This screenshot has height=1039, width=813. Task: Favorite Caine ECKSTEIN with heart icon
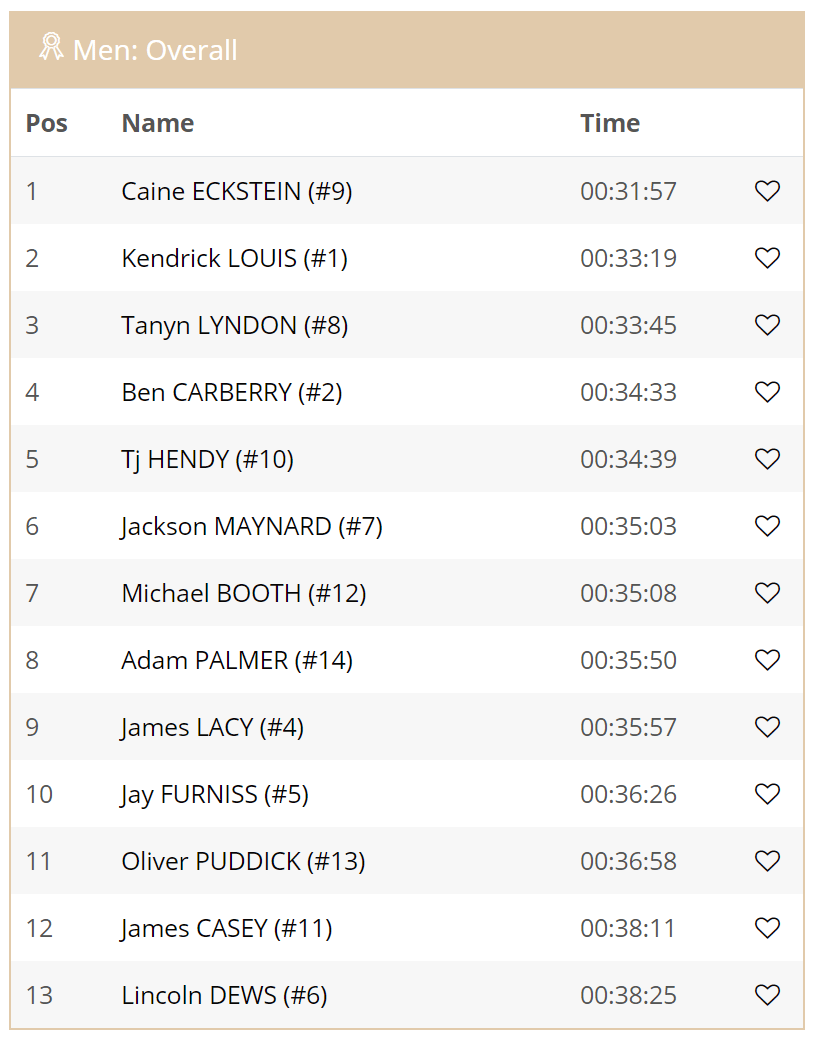click(767, 191)
